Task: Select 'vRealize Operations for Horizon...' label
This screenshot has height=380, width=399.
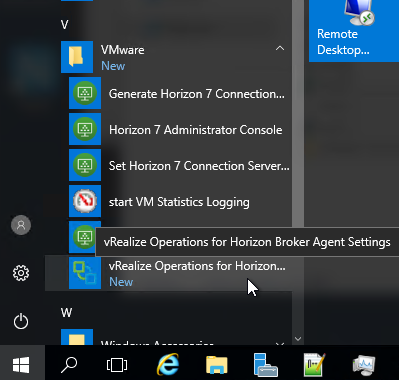Action: (197, 266)
